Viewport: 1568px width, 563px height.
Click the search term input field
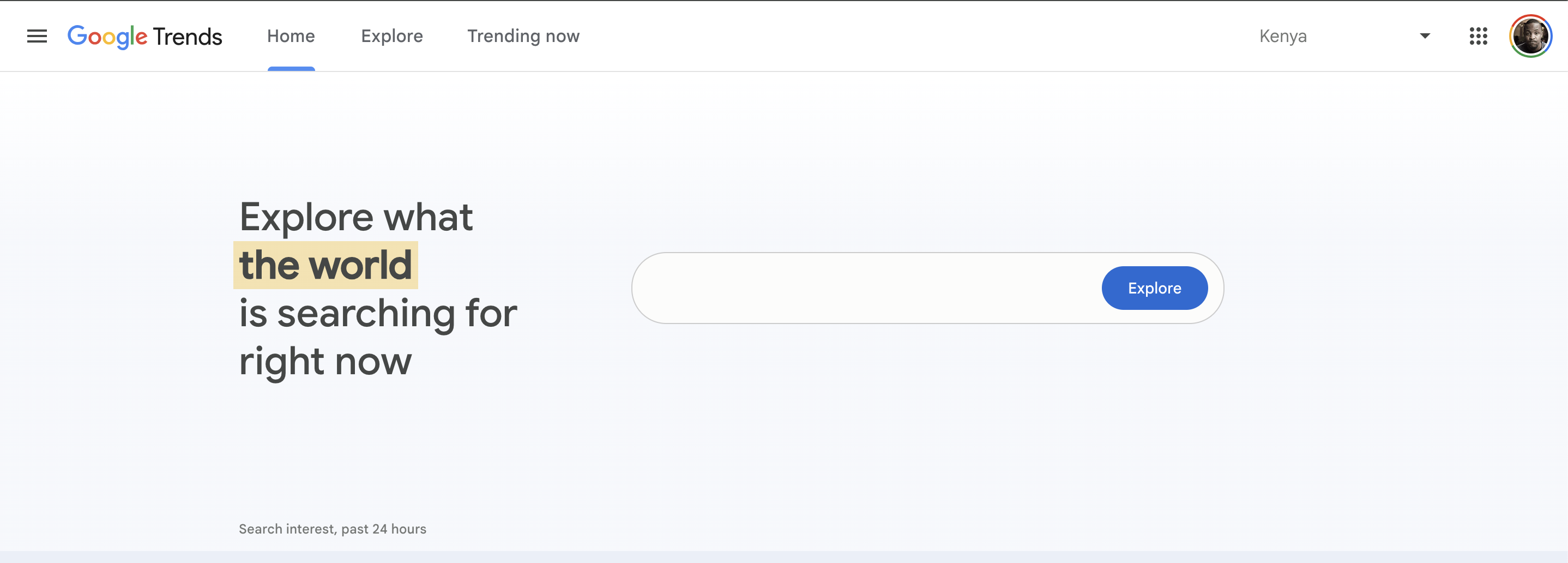pos(852,288)
